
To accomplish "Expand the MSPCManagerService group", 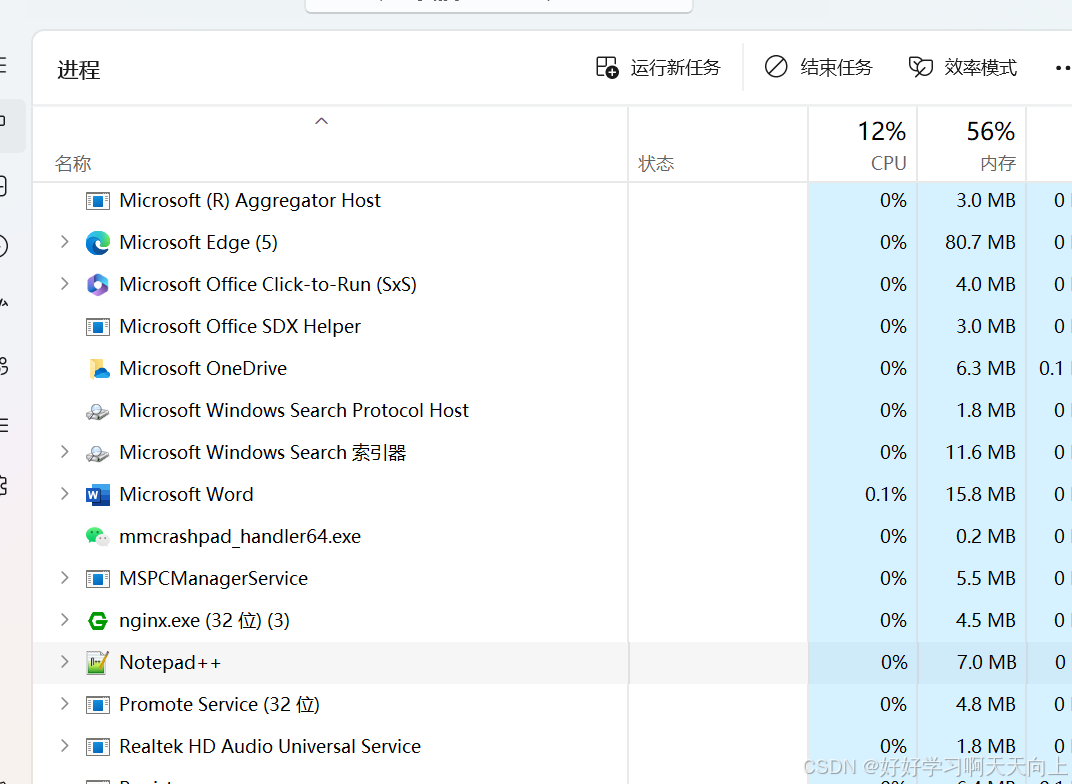I will click(x=64, y=578).
